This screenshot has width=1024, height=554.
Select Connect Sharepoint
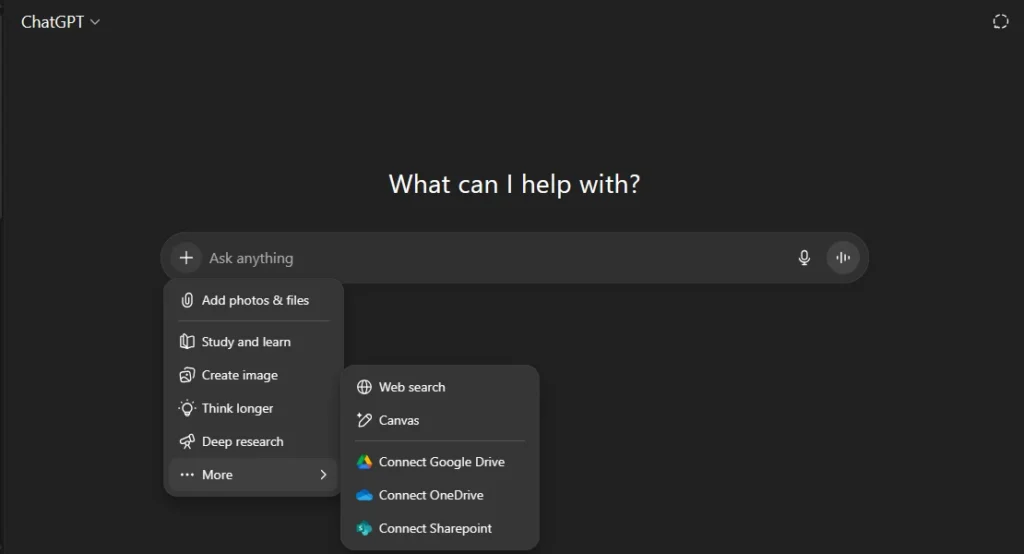tap(440, 529)
